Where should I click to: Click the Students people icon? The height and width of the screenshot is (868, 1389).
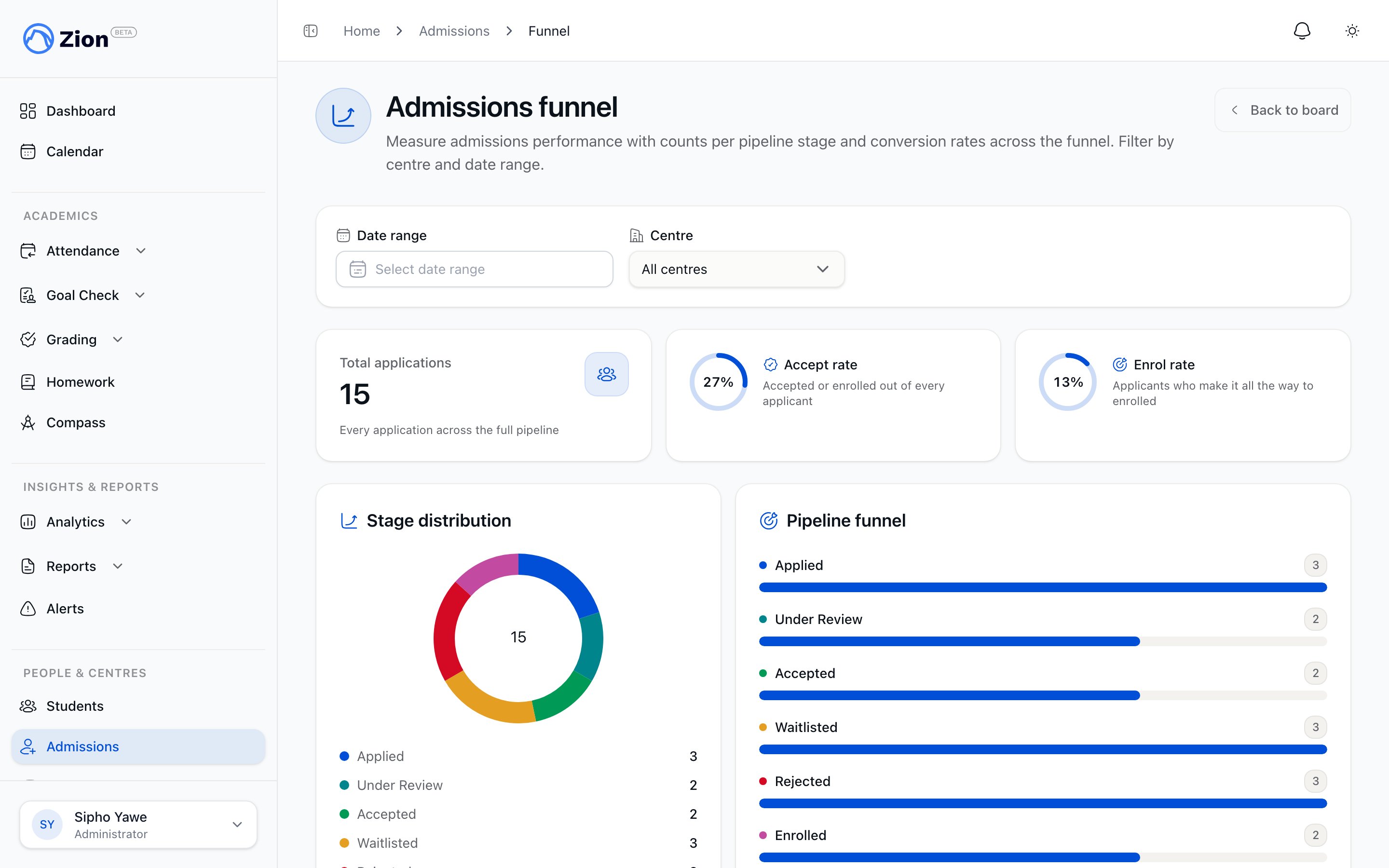(x=27, y=706)
